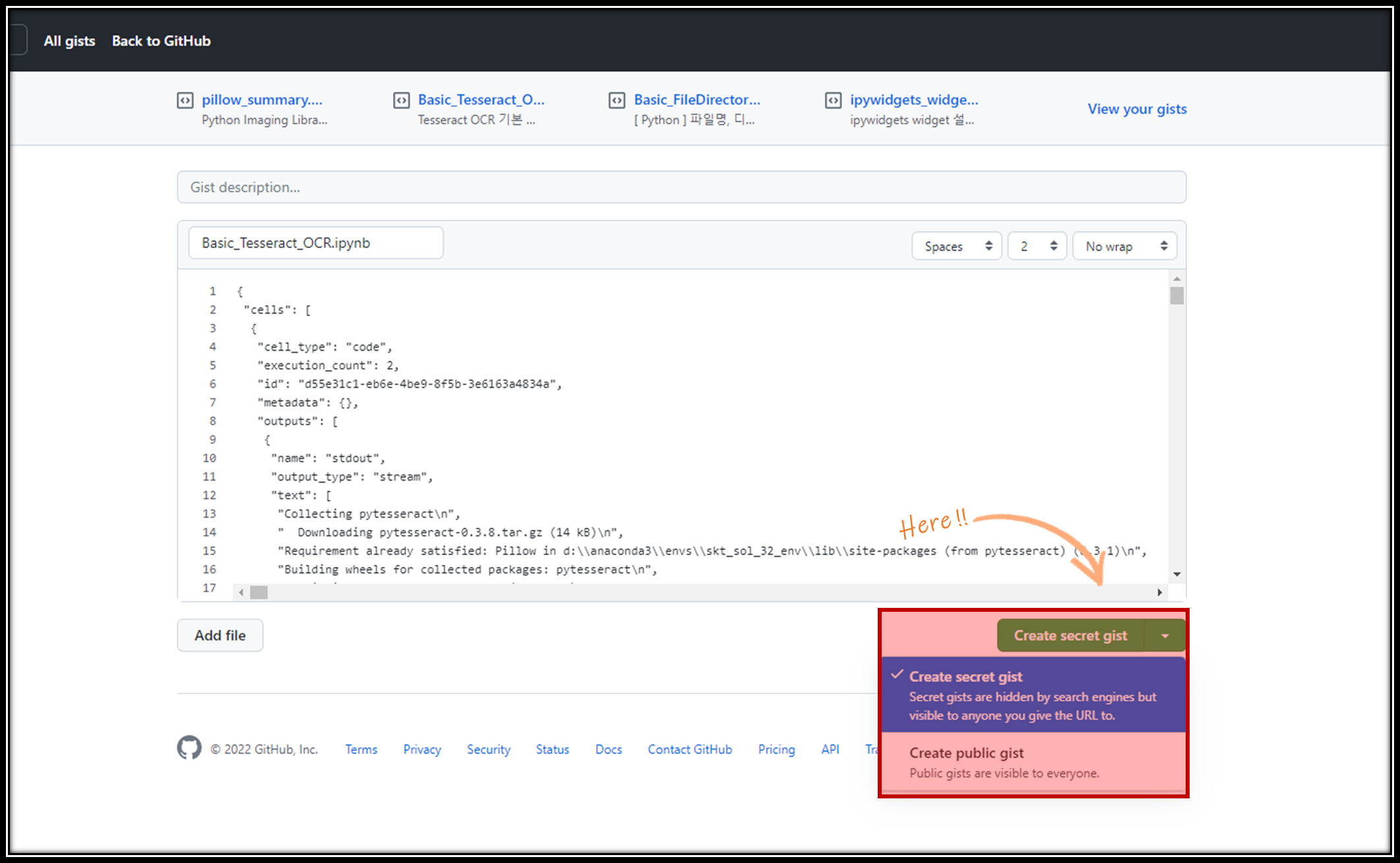Screen dimensions: 1400x863
Task: Click the horizontal scrollbar thumb in editor
Action: click(x=259, y=592)
